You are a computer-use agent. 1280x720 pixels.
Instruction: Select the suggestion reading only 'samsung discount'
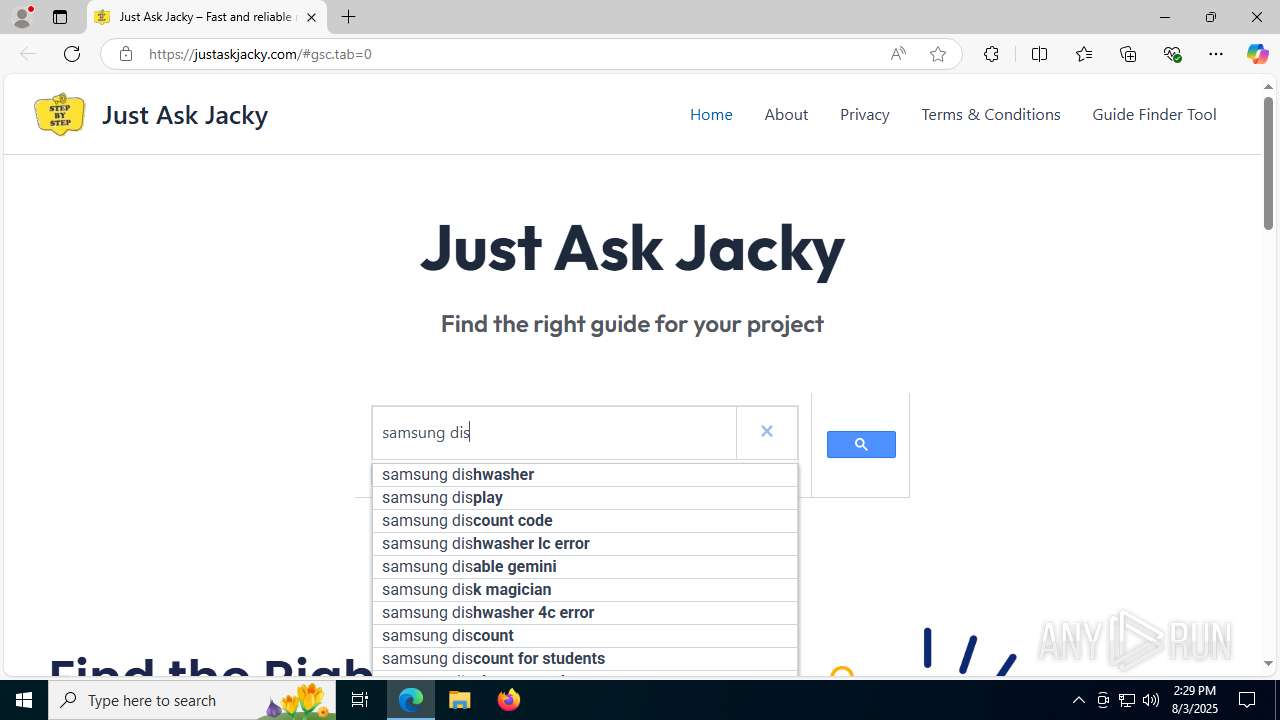point(585,635)
